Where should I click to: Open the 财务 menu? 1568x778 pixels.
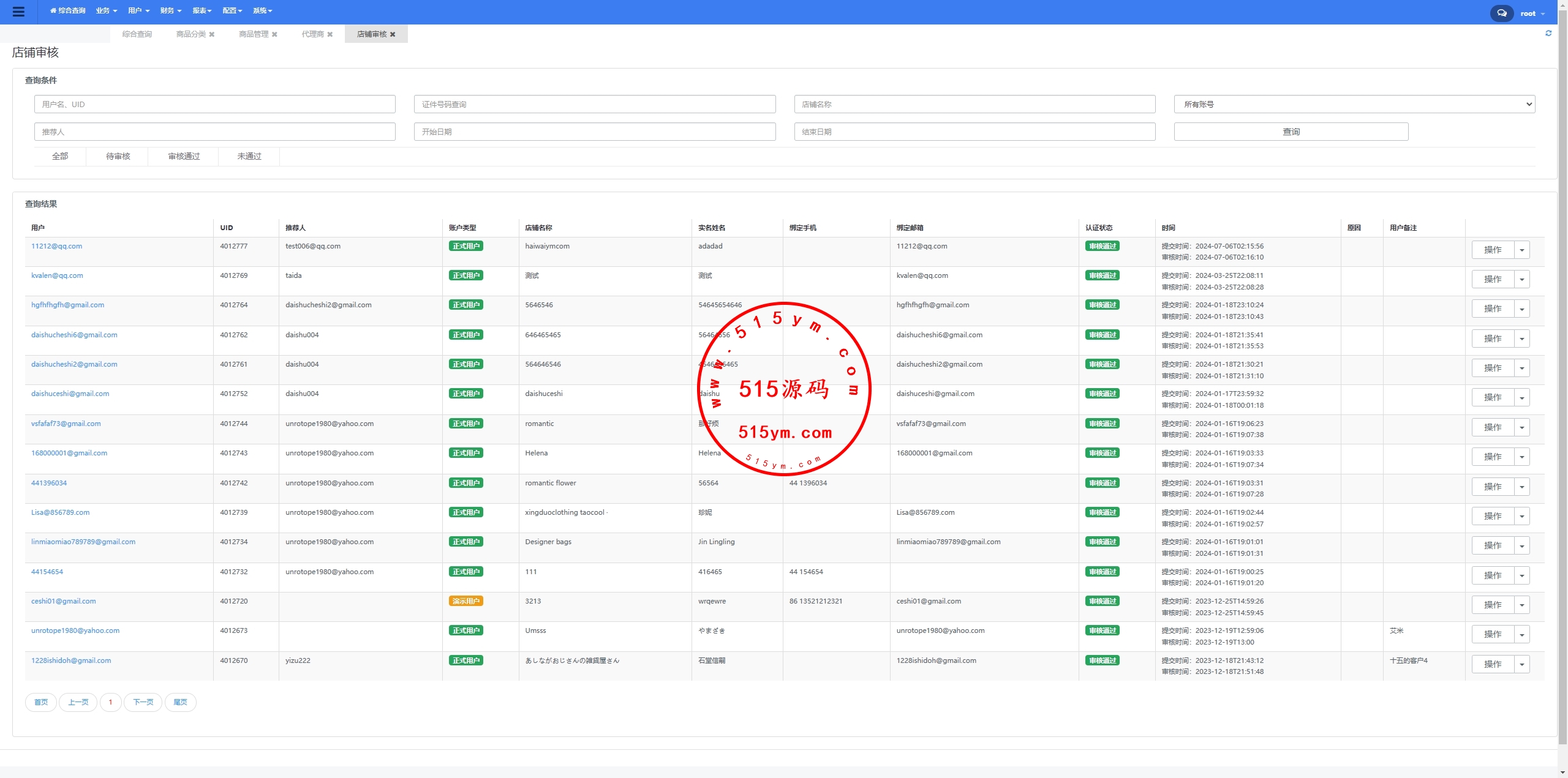pos(170,11)
